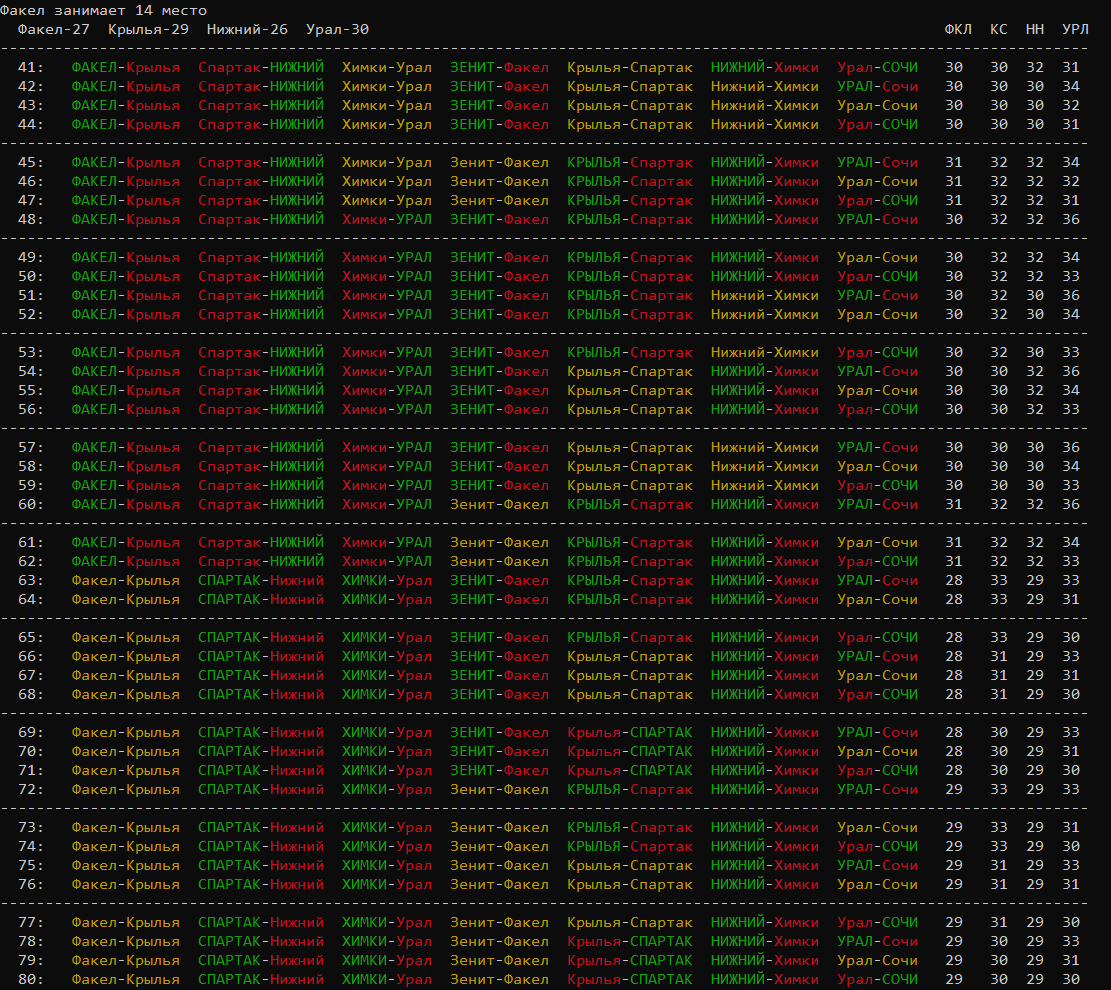This screenshot has width=1111, height=990.
Task: Click 'Крылья-СПАРТАК' in row 69
Action: click(630, 732)
